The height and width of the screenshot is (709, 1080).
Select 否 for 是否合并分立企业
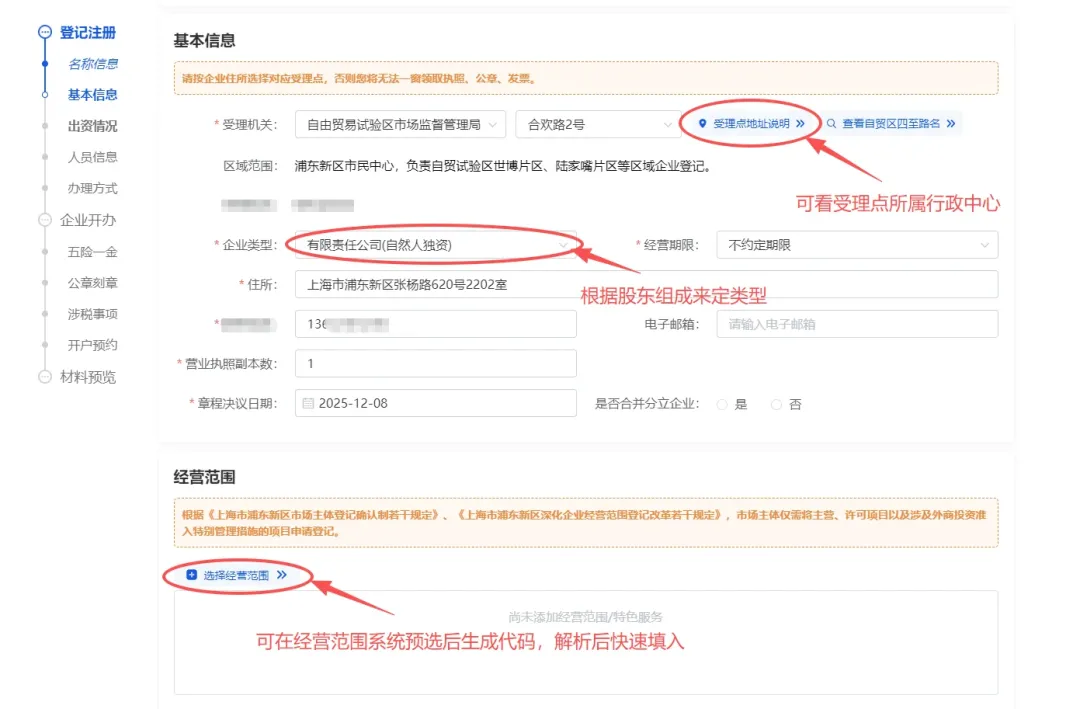(776, 404)
